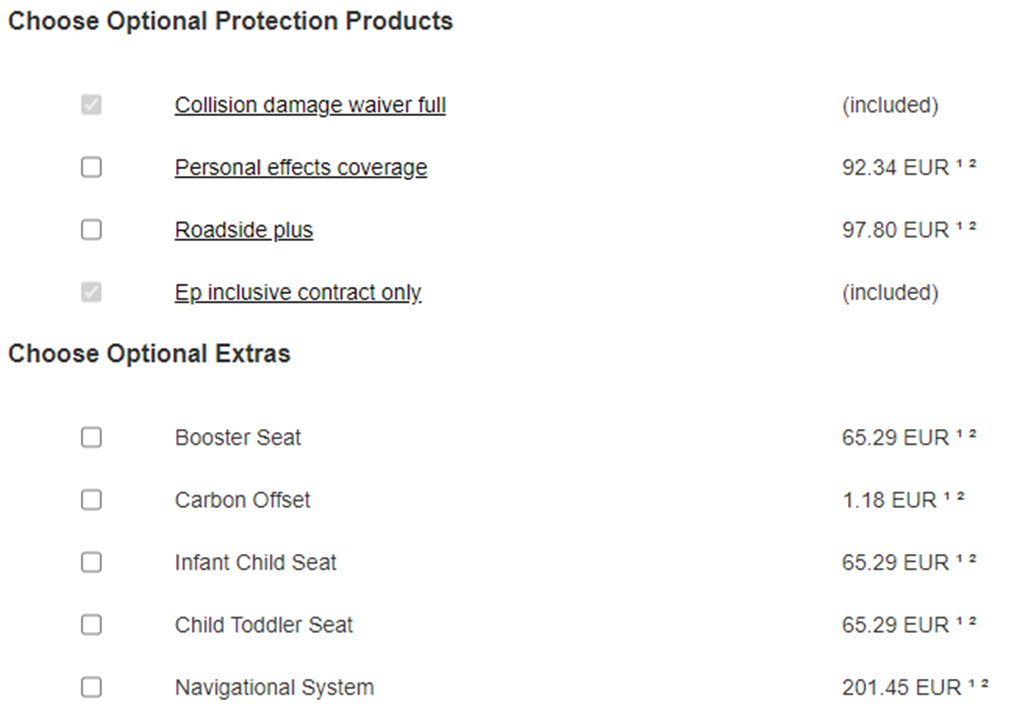
Task: Click the disabled Collision damage waiver checkbox
Action: tap(91, 105)
